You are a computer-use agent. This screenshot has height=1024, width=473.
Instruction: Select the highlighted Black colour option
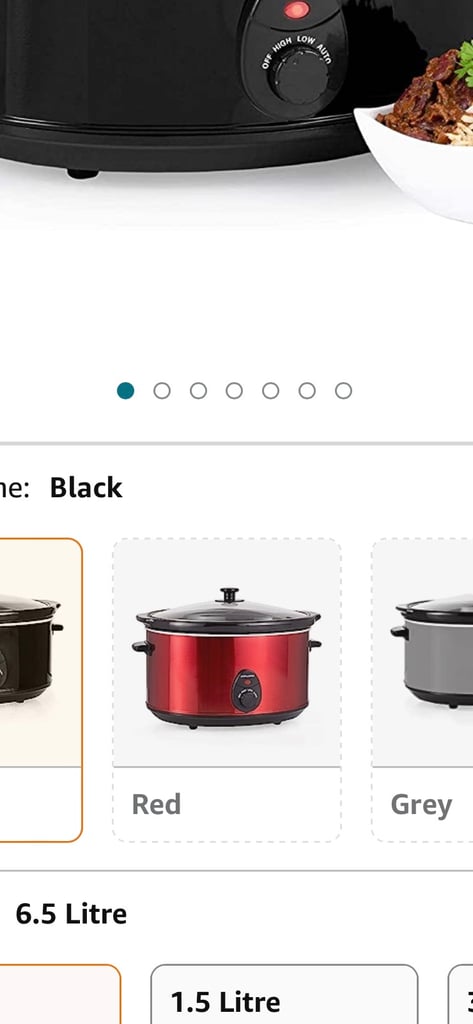click(x=41, y=690)
